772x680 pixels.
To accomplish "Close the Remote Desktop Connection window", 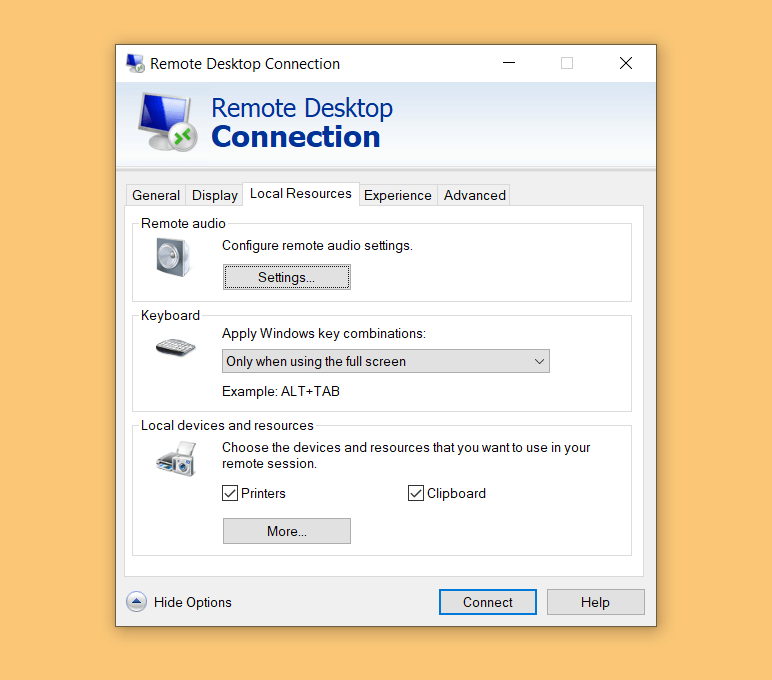I will pos(626,63).
